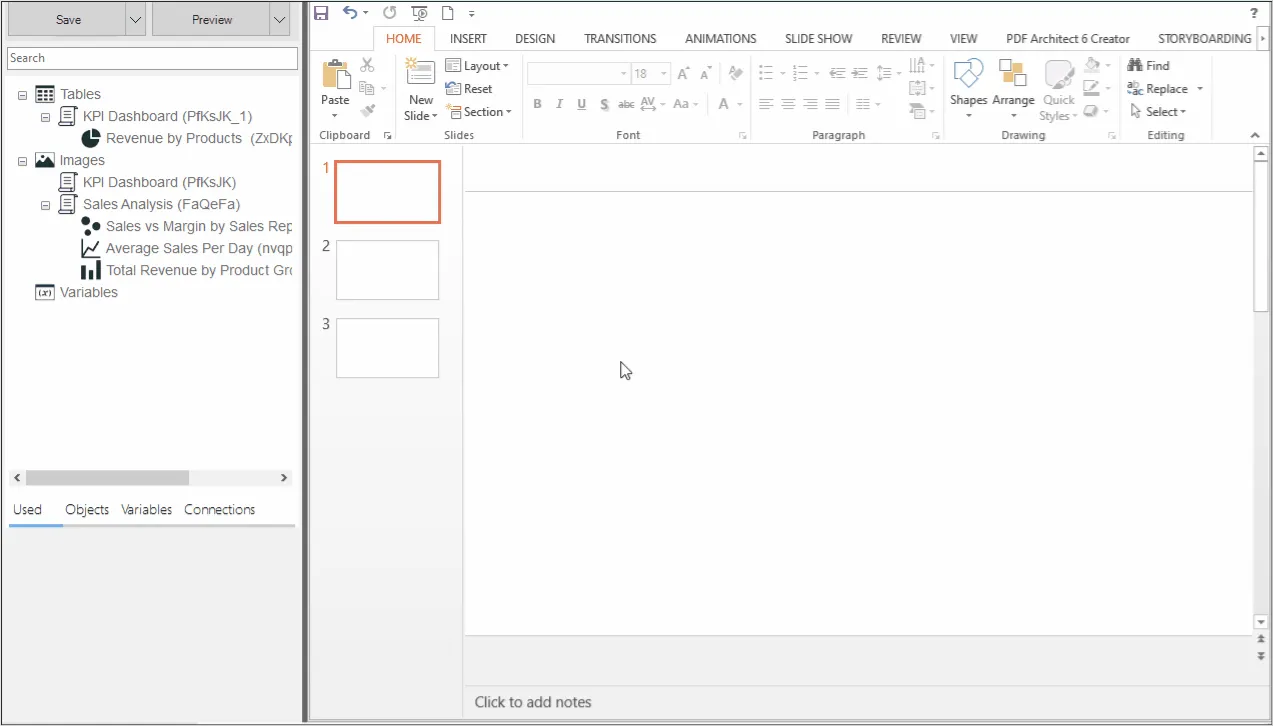Collapse the Tables tree node
The image size is (1273, 726).
point(22,95)
